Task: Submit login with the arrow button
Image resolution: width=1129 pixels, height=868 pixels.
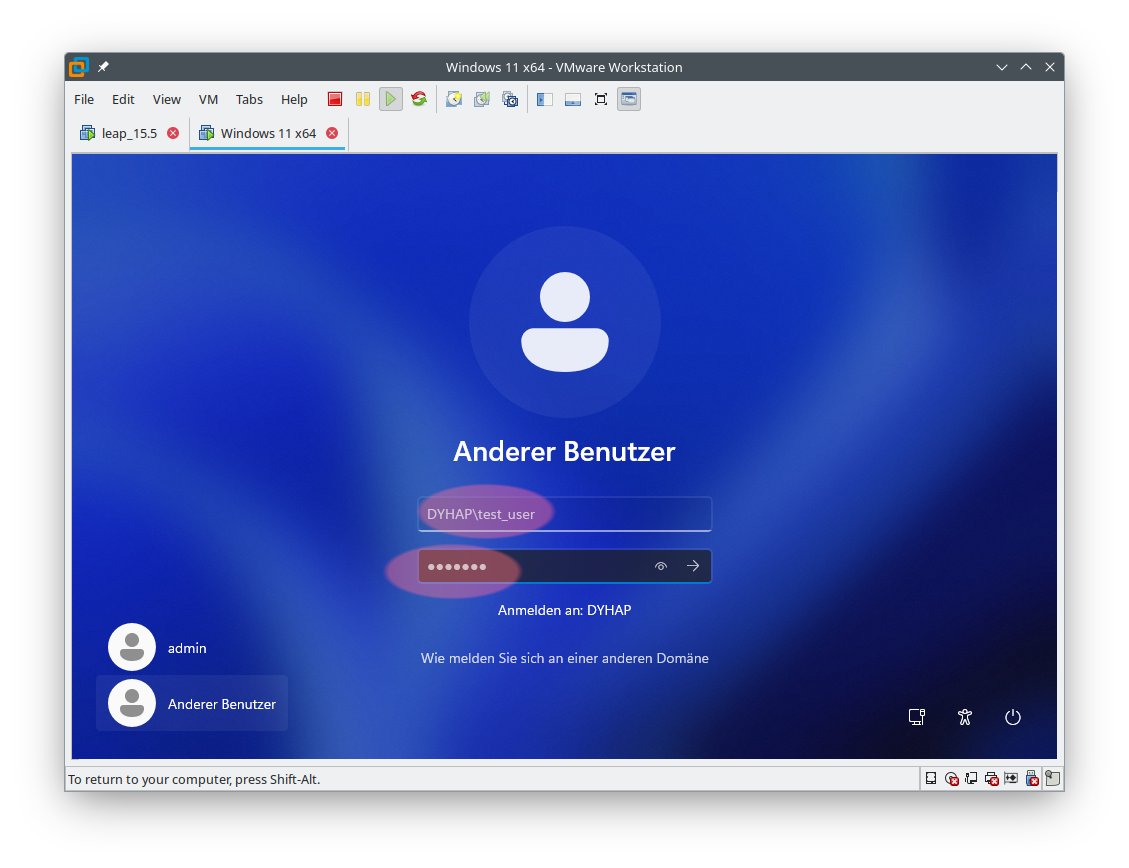Action: point(693,566)
